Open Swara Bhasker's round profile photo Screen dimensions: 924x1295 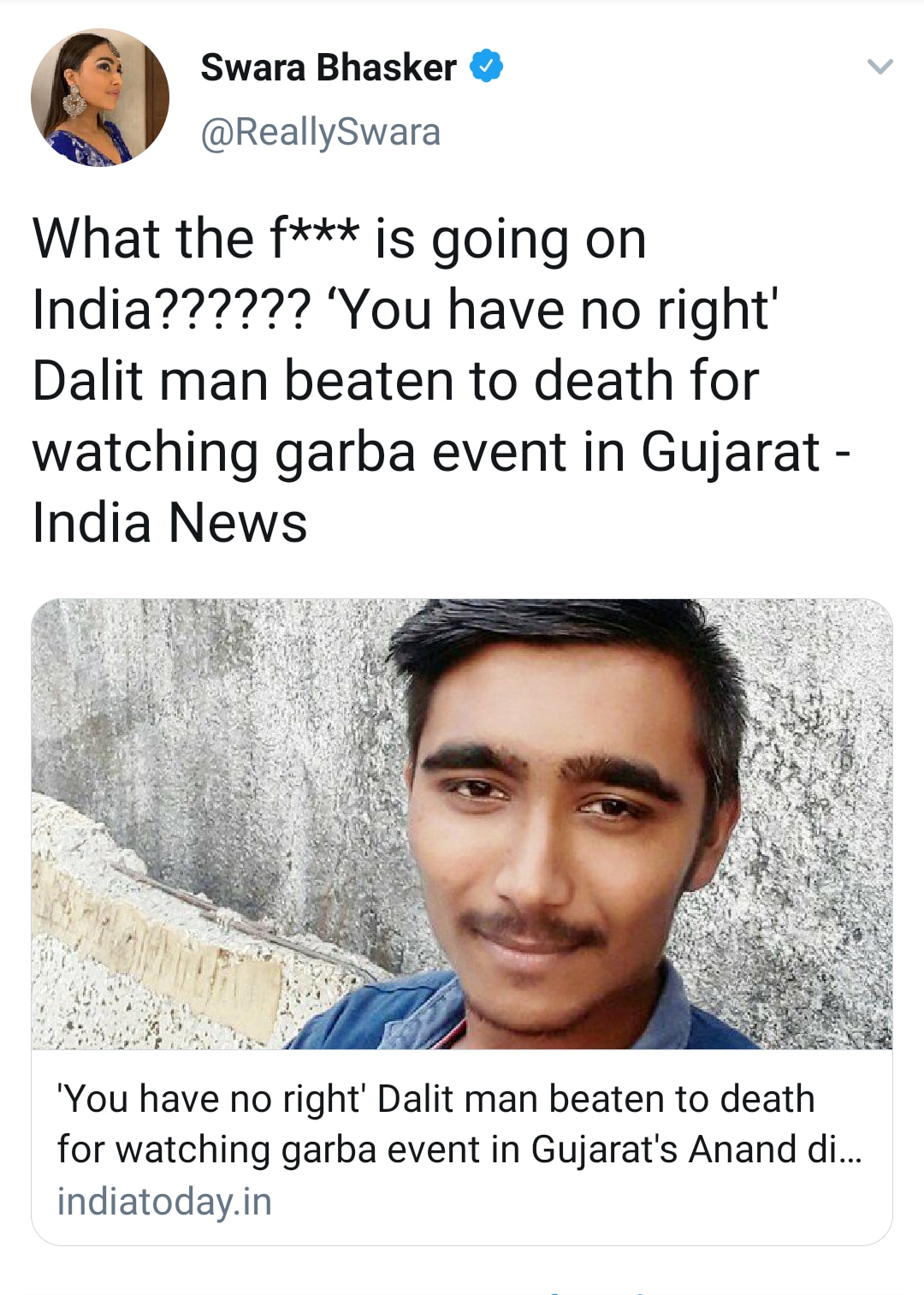click(100, 98)
